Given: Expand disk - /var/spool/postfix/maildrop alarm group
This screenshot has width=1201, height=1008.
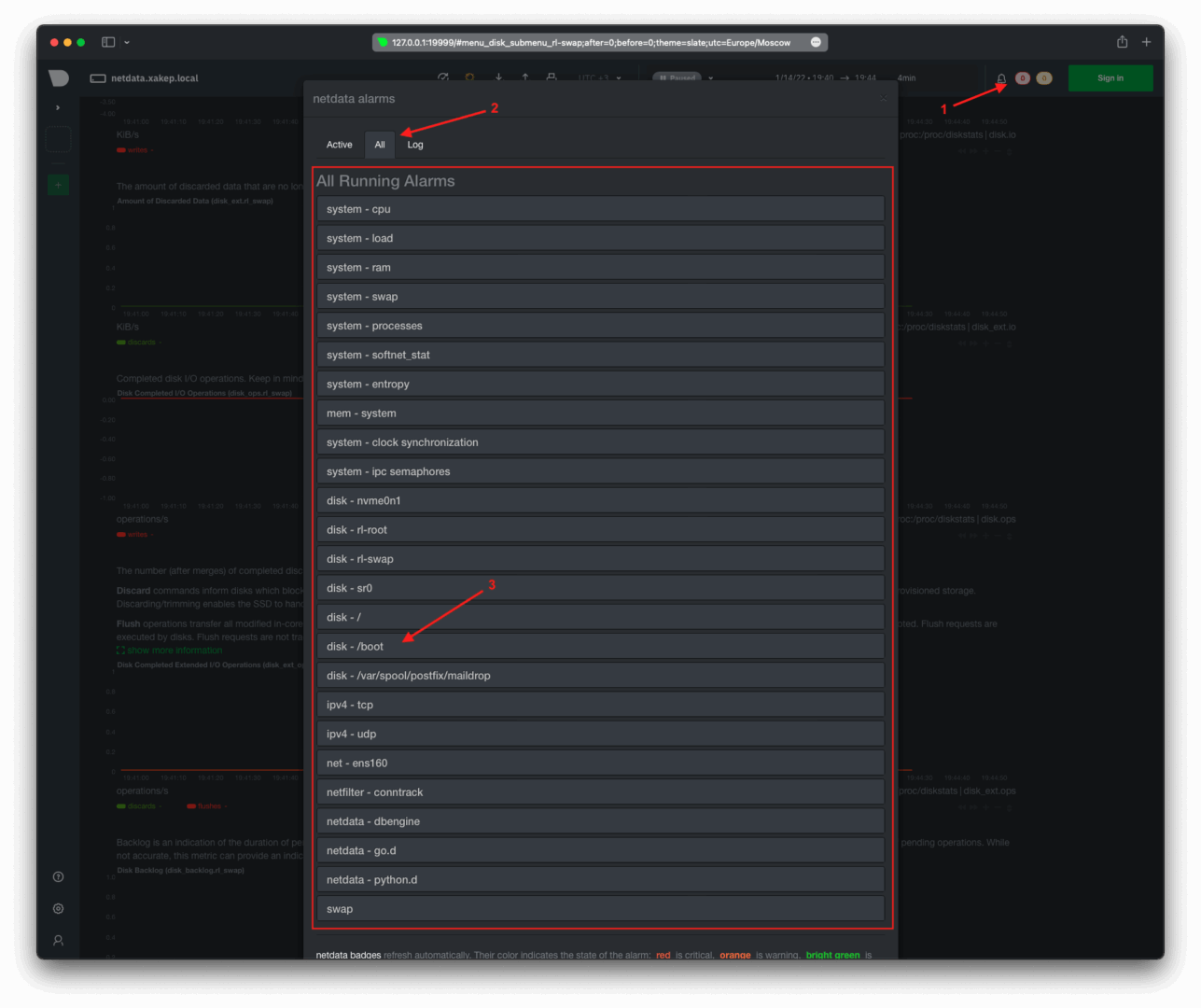Looking at the screenshot, I should click(600, 676).
